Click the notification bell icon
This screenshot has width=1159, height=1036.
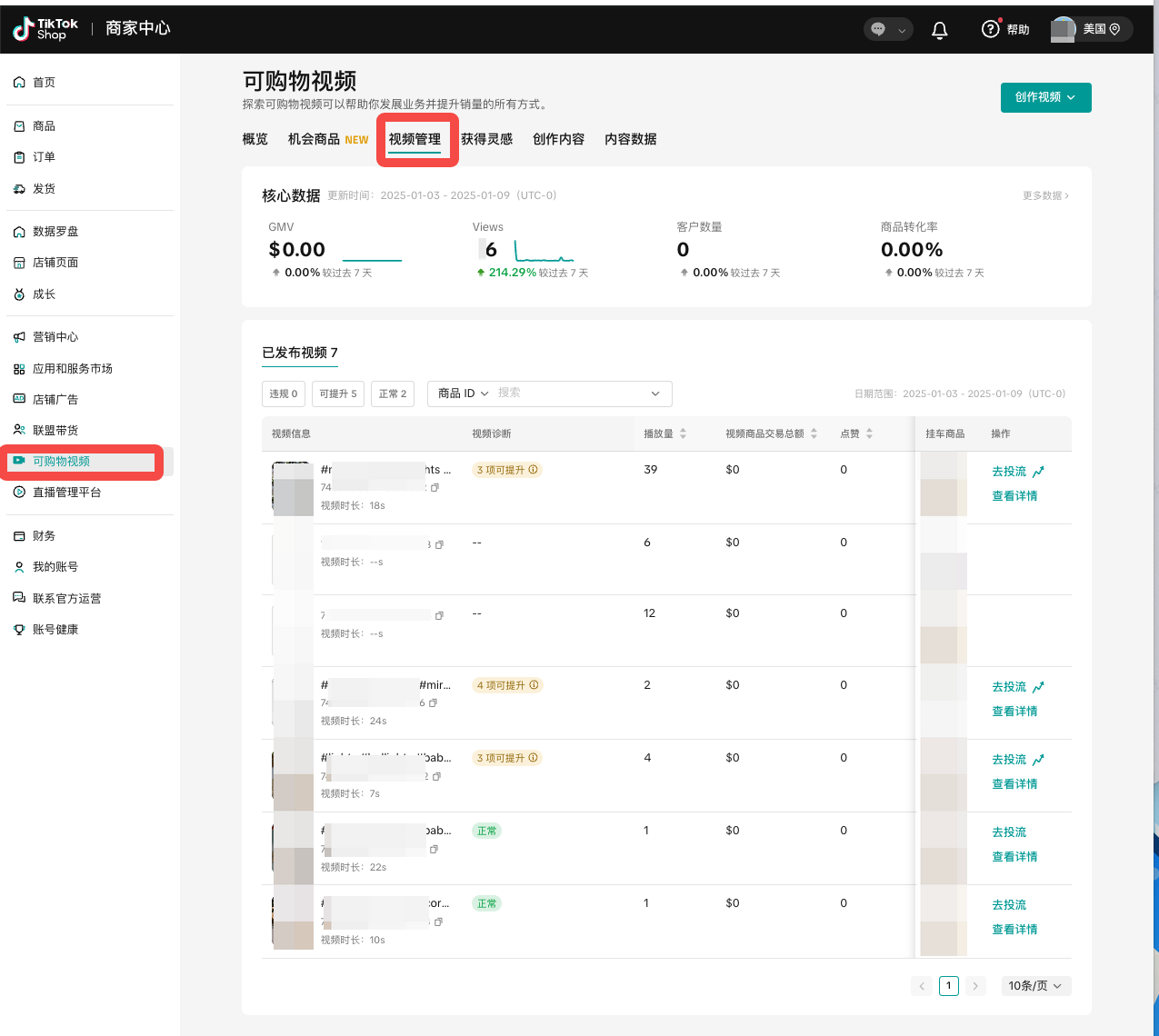pyautogui.click(x=940, y=30)
